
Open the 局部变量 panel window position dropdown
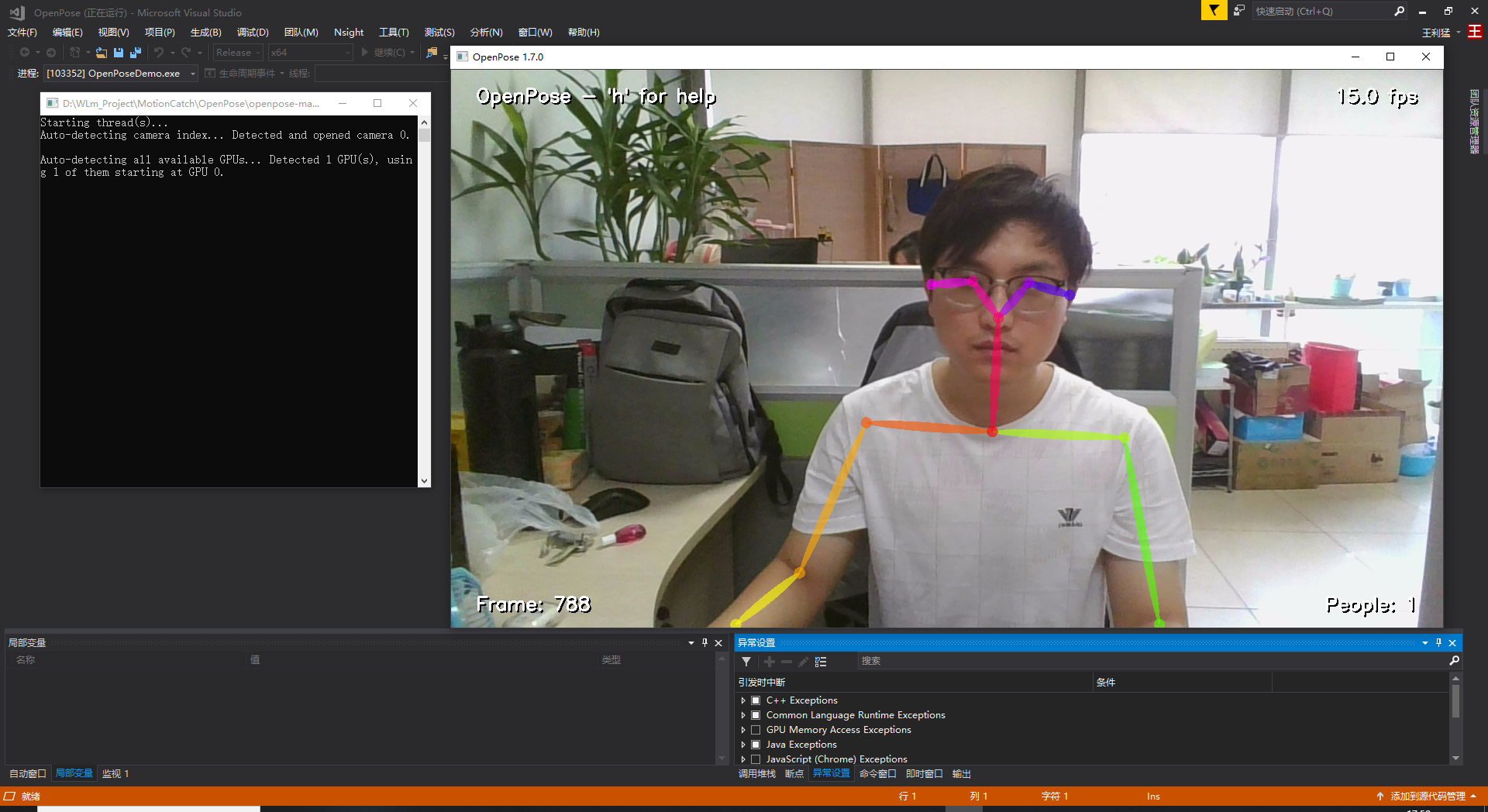pyautogui.click(x=691, y=643)
